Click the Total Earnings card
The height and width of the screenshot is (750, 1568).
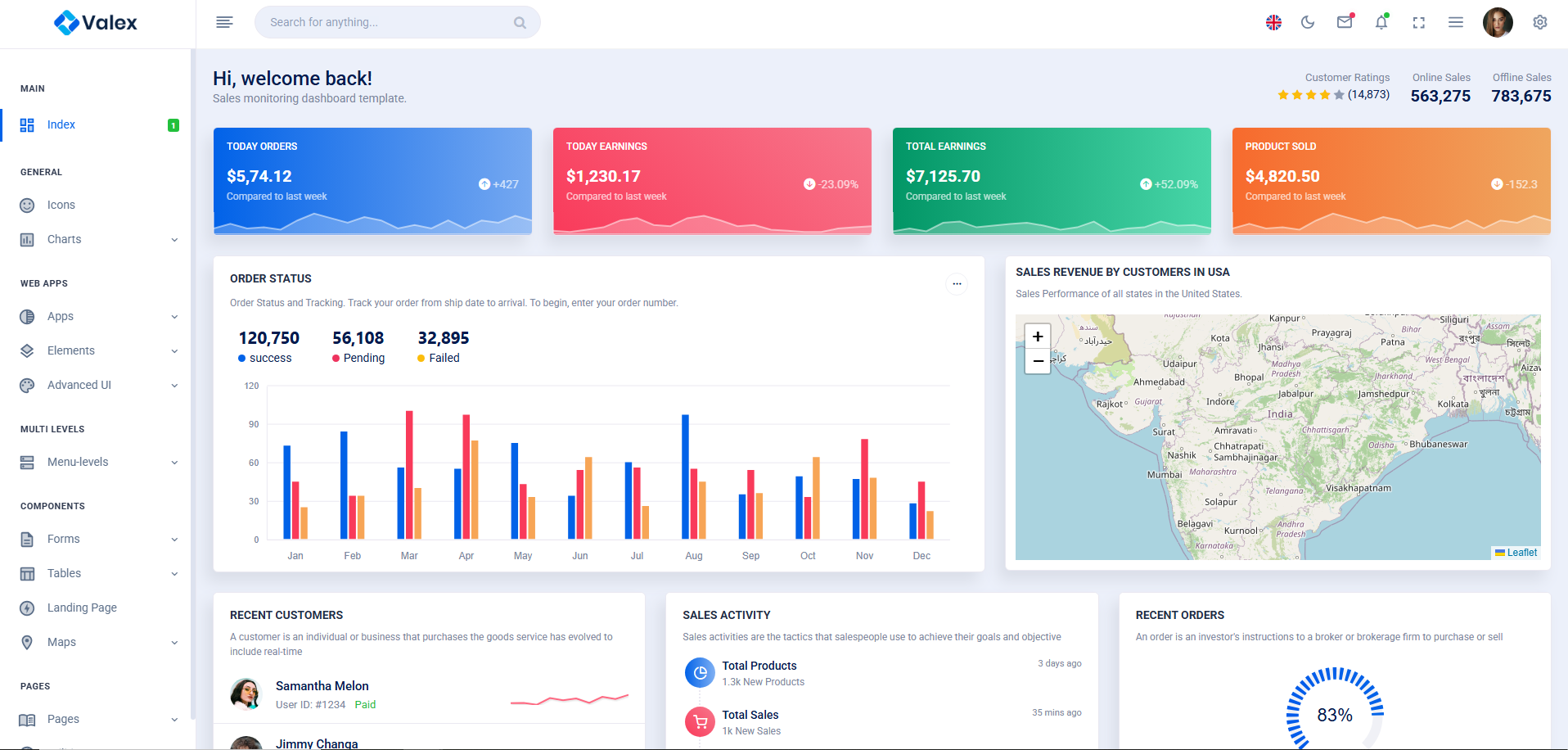pyautogui.click(x=1052, y=181)
